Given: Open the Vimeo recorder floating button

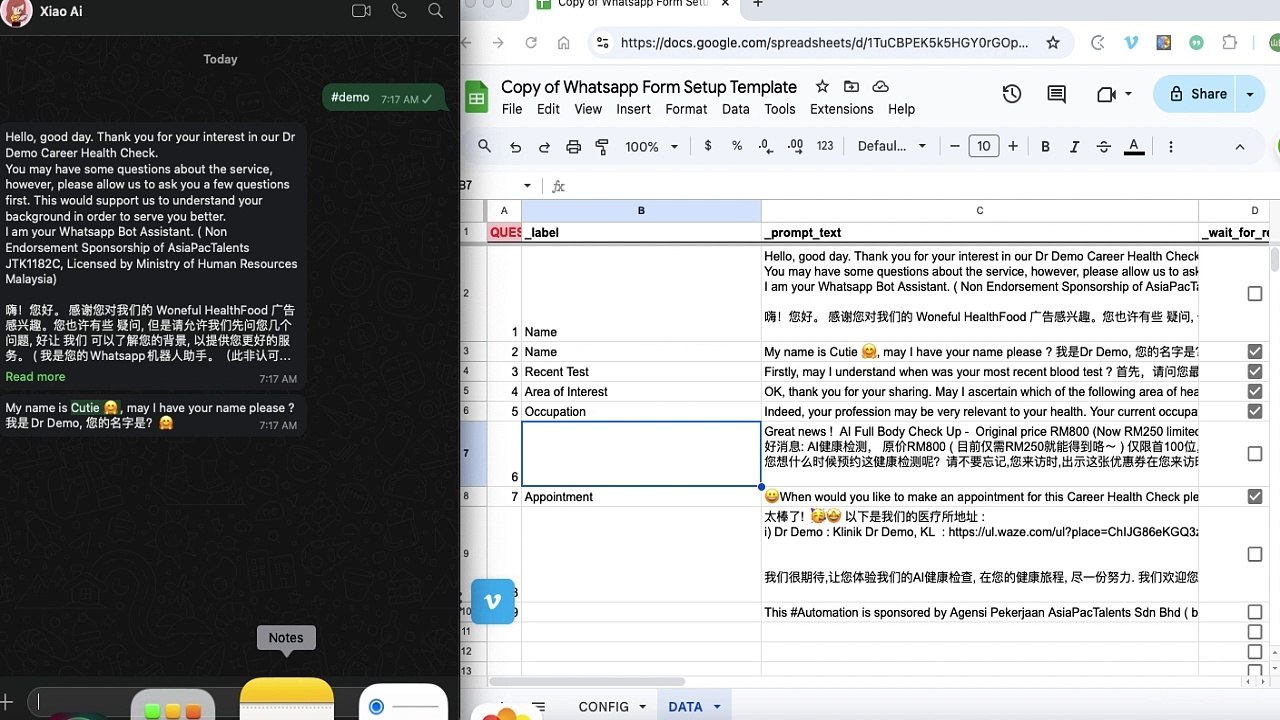Looking at the screenshot, I should point(493,601).
